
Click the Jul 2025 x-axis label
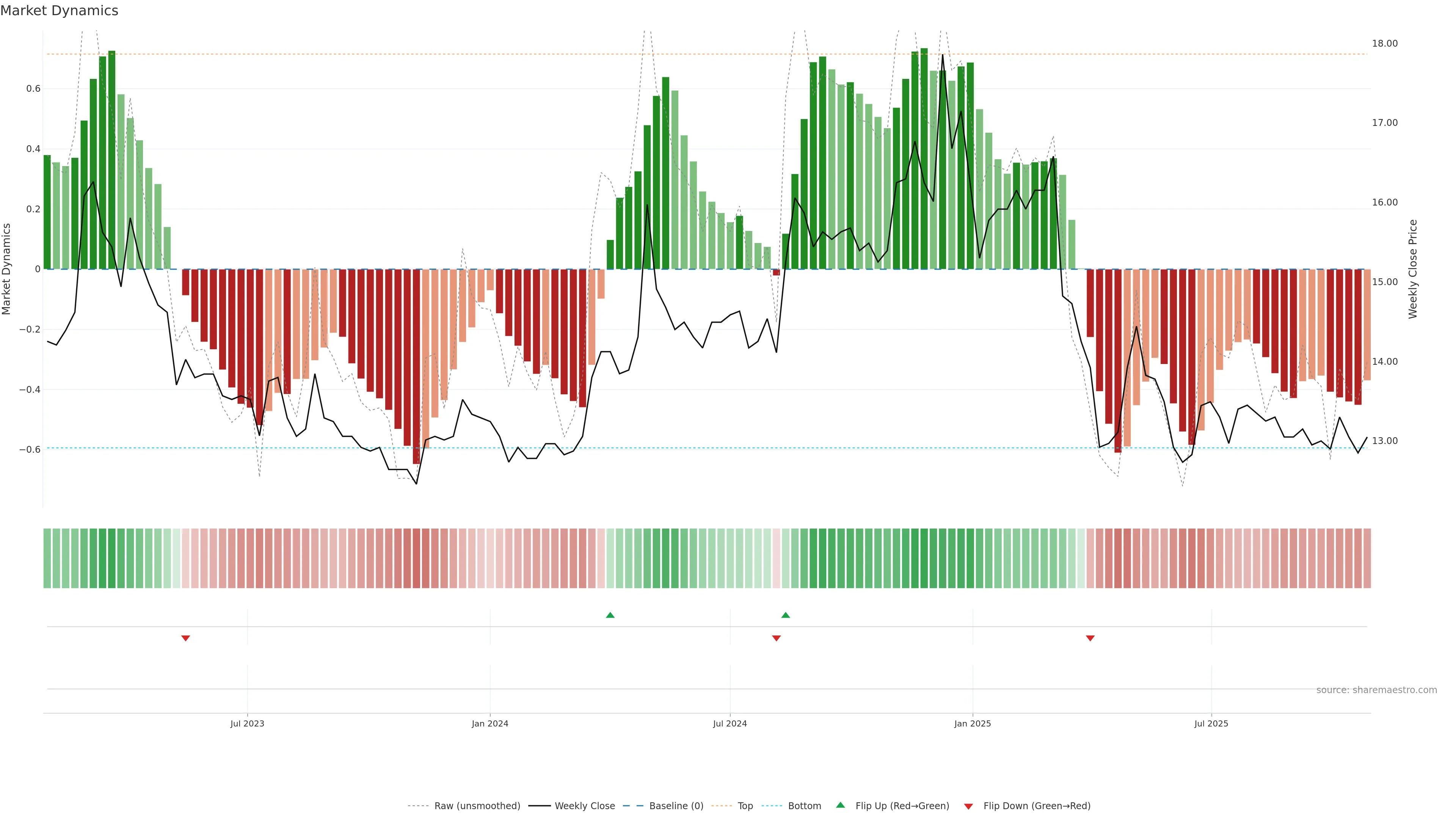[1211, 723]
